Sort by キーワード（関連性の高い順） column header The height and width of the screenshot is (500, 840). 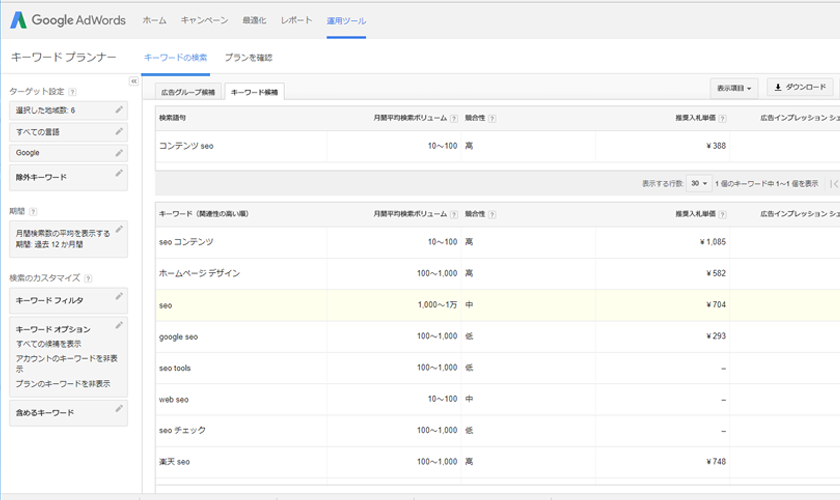204,214
